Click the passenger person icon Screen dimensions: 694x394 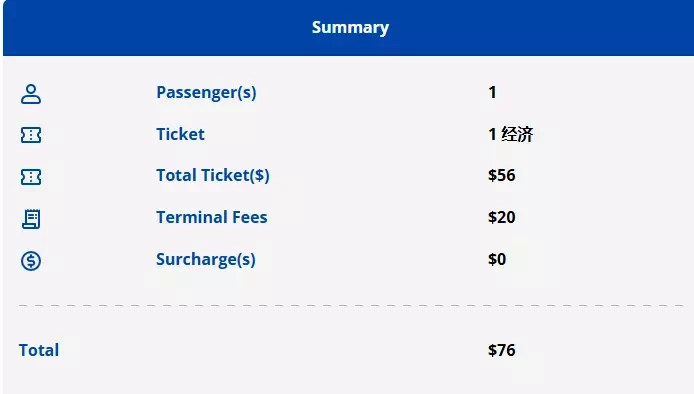(x=31, y=94)
